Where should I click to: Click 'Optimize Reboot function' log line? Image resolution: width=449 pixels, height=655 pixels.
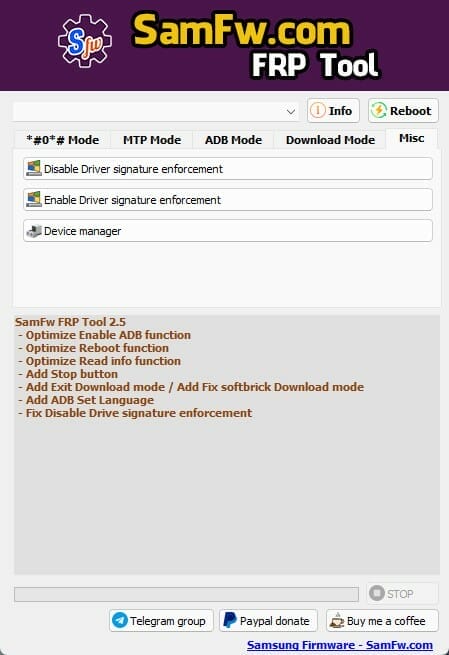pyautogui.click(x=93, y=348)
